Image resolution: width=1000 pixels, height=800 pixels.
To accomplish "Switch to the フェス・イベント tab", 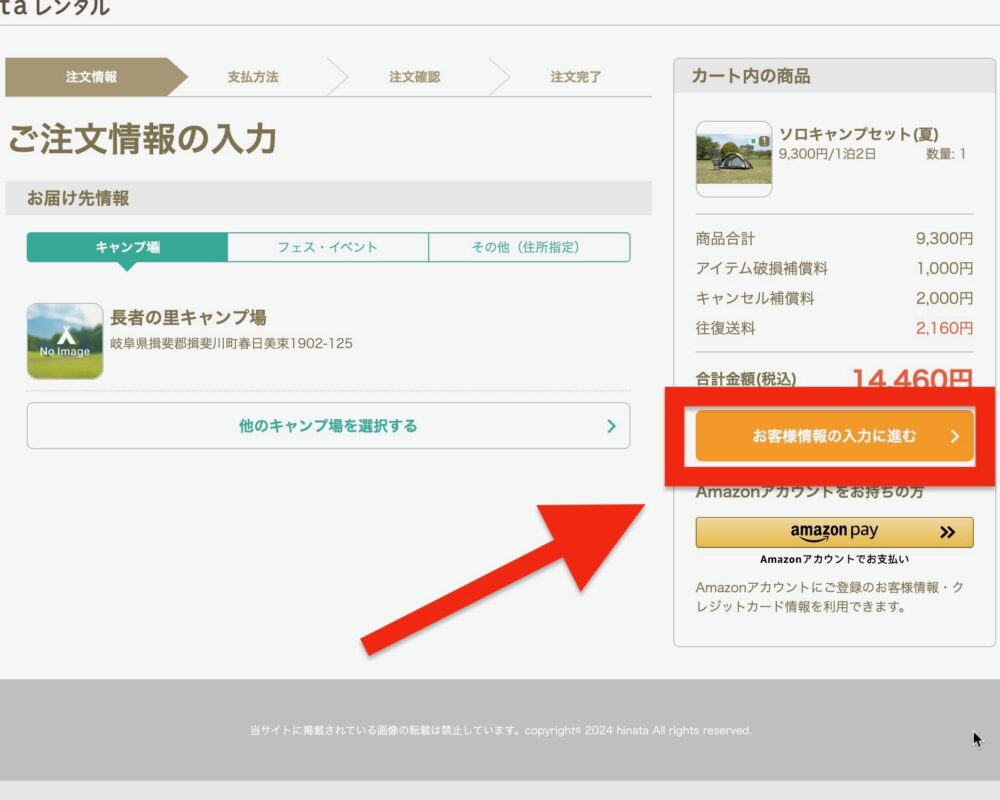I will click(x=328, y=247).
